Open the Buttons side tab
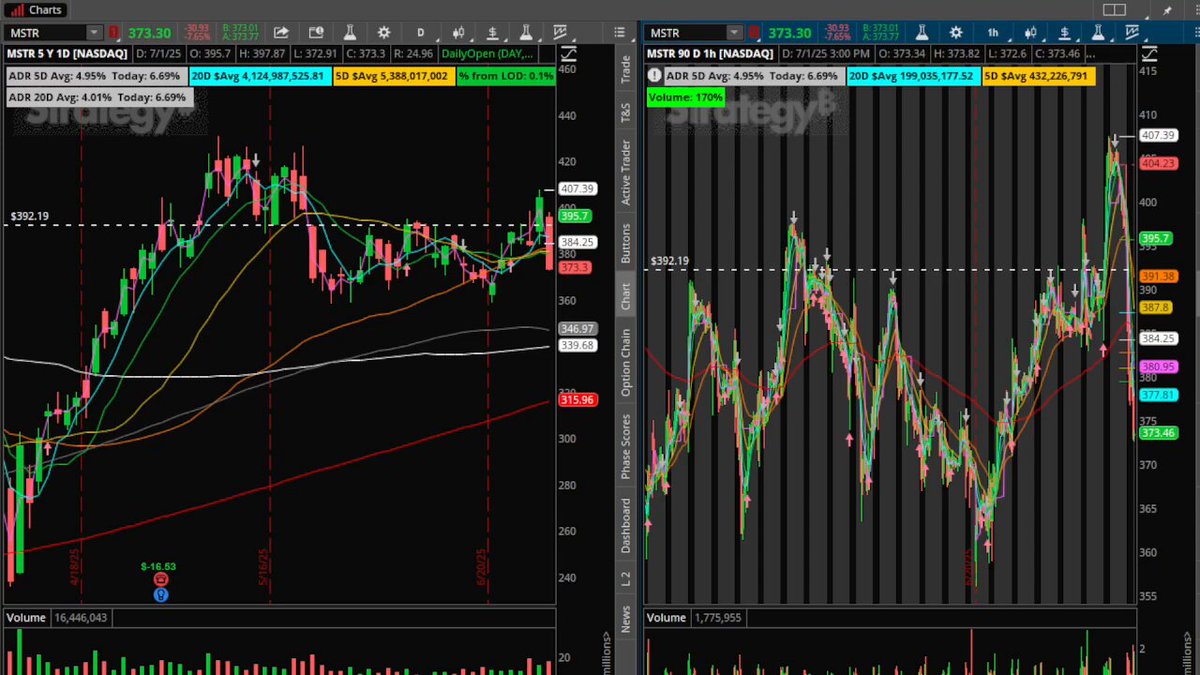Image resolution: width=1200 pixels, height=675 pixels. [627, 243]
